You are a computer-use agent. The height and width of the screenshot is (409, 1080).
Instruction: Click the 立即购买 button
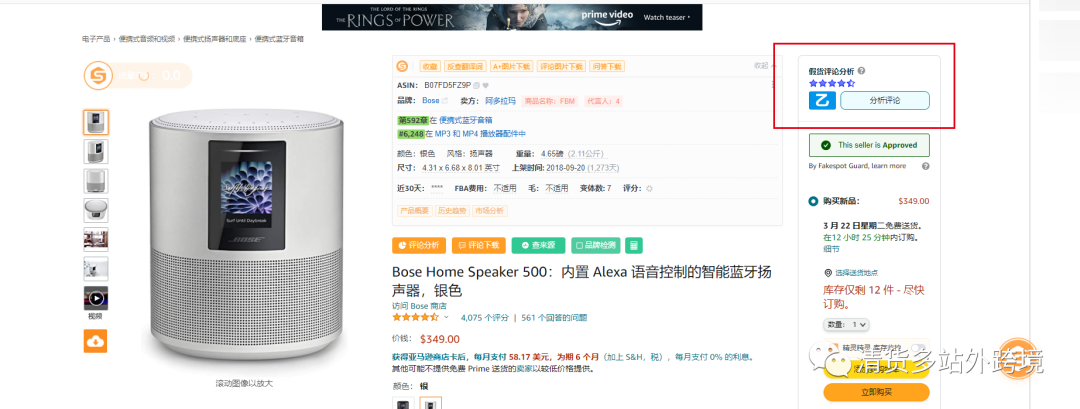click(876, 392)
